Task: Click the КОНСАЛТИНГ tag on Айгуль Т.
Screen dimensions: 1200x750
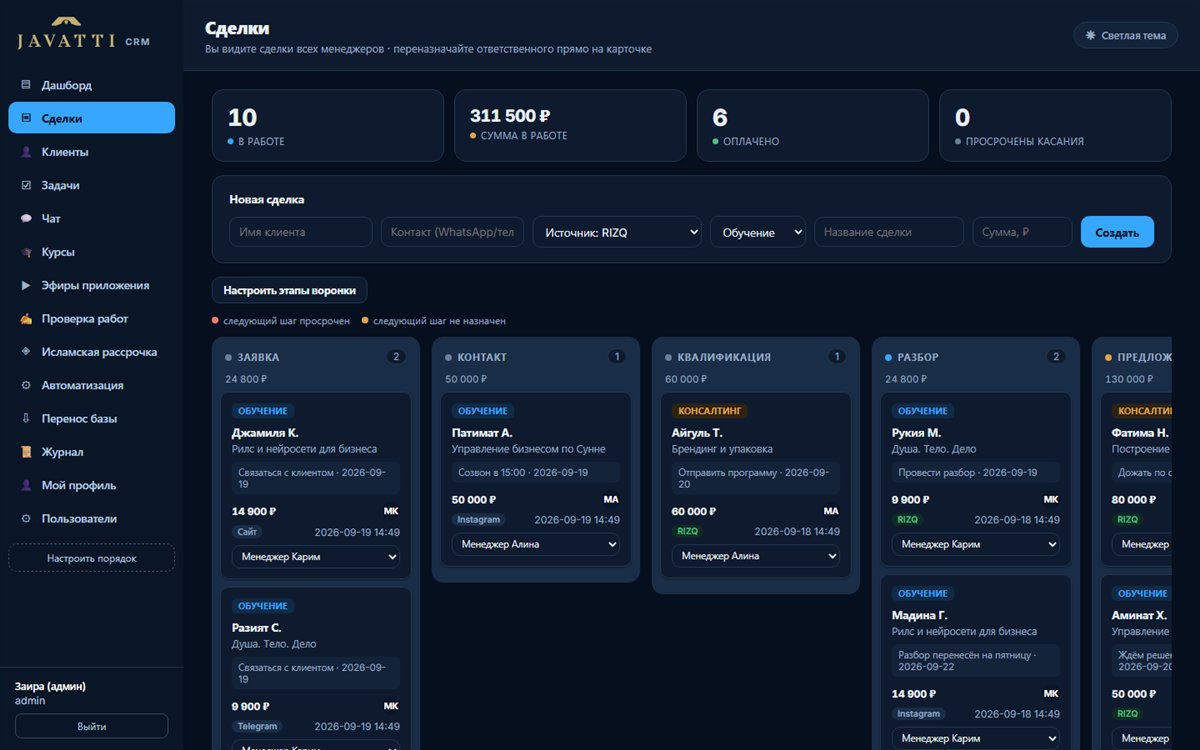Action: [709, 411]
